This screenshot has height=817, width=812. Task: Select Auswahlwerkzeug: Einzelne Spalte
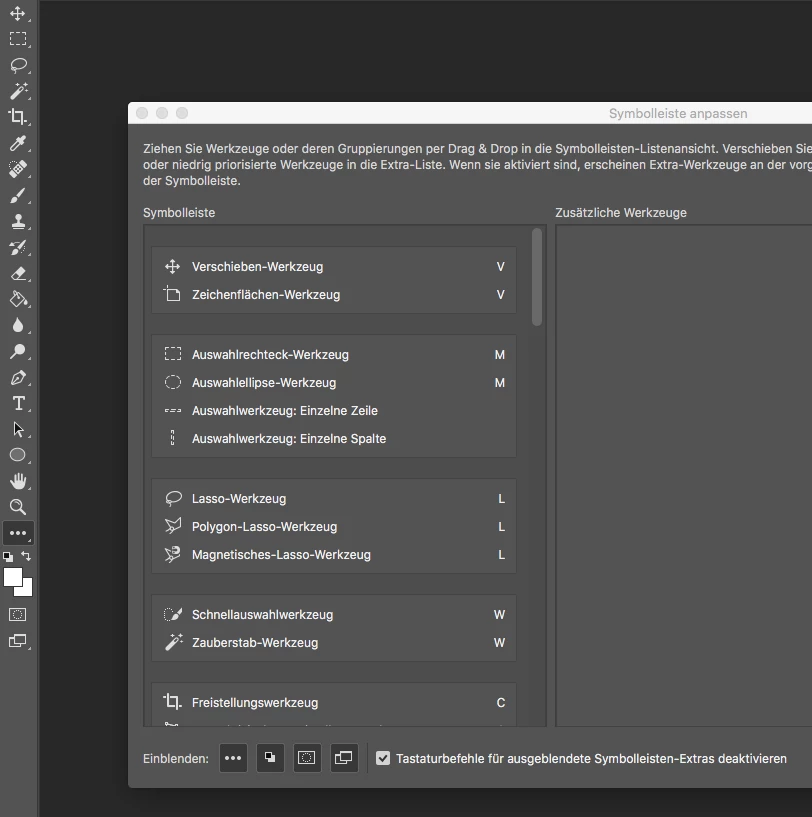click(x=334, y=439)
